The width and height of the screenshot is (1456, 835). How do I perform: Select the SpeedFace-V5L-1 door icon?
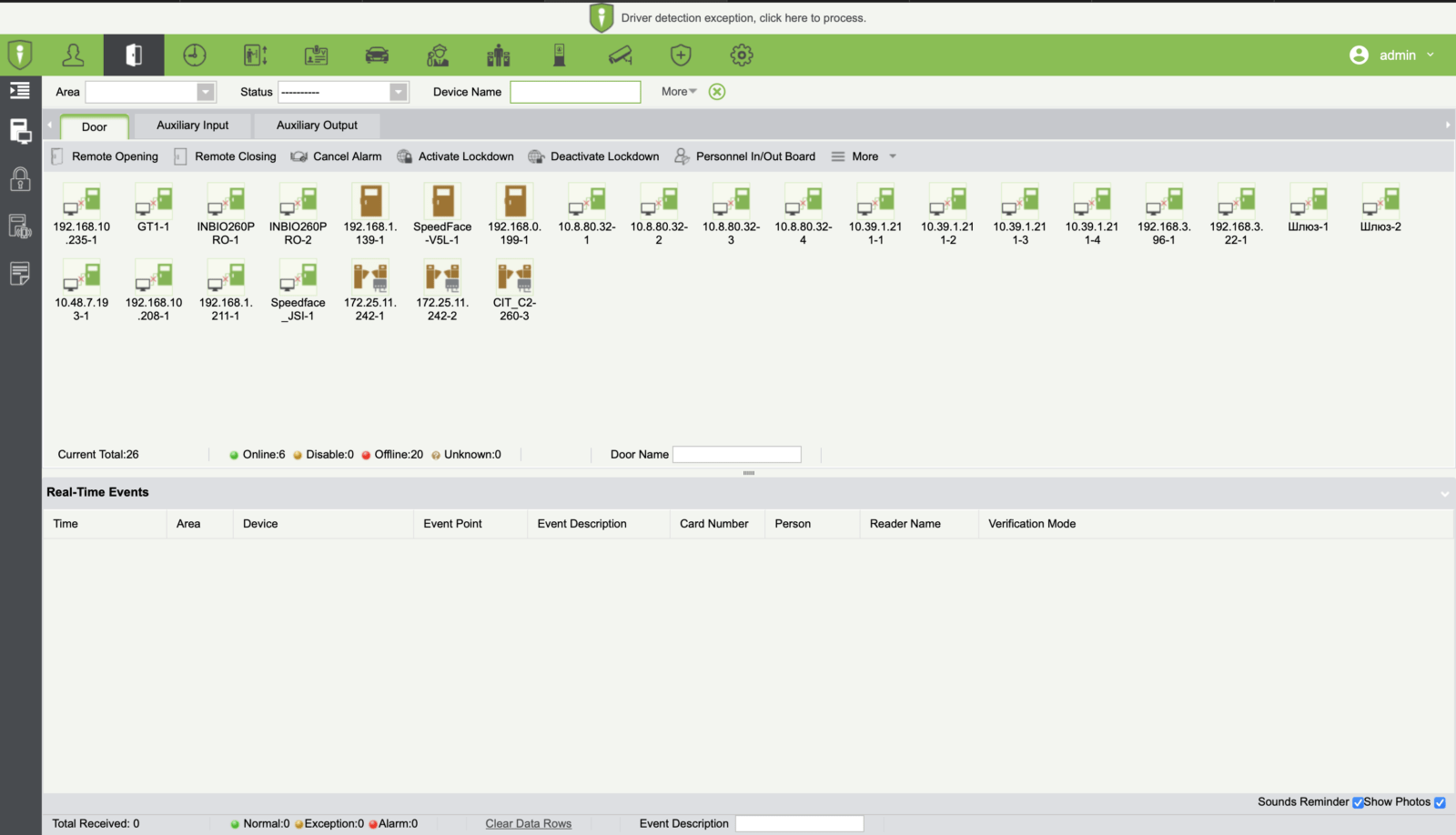point(442,201)
